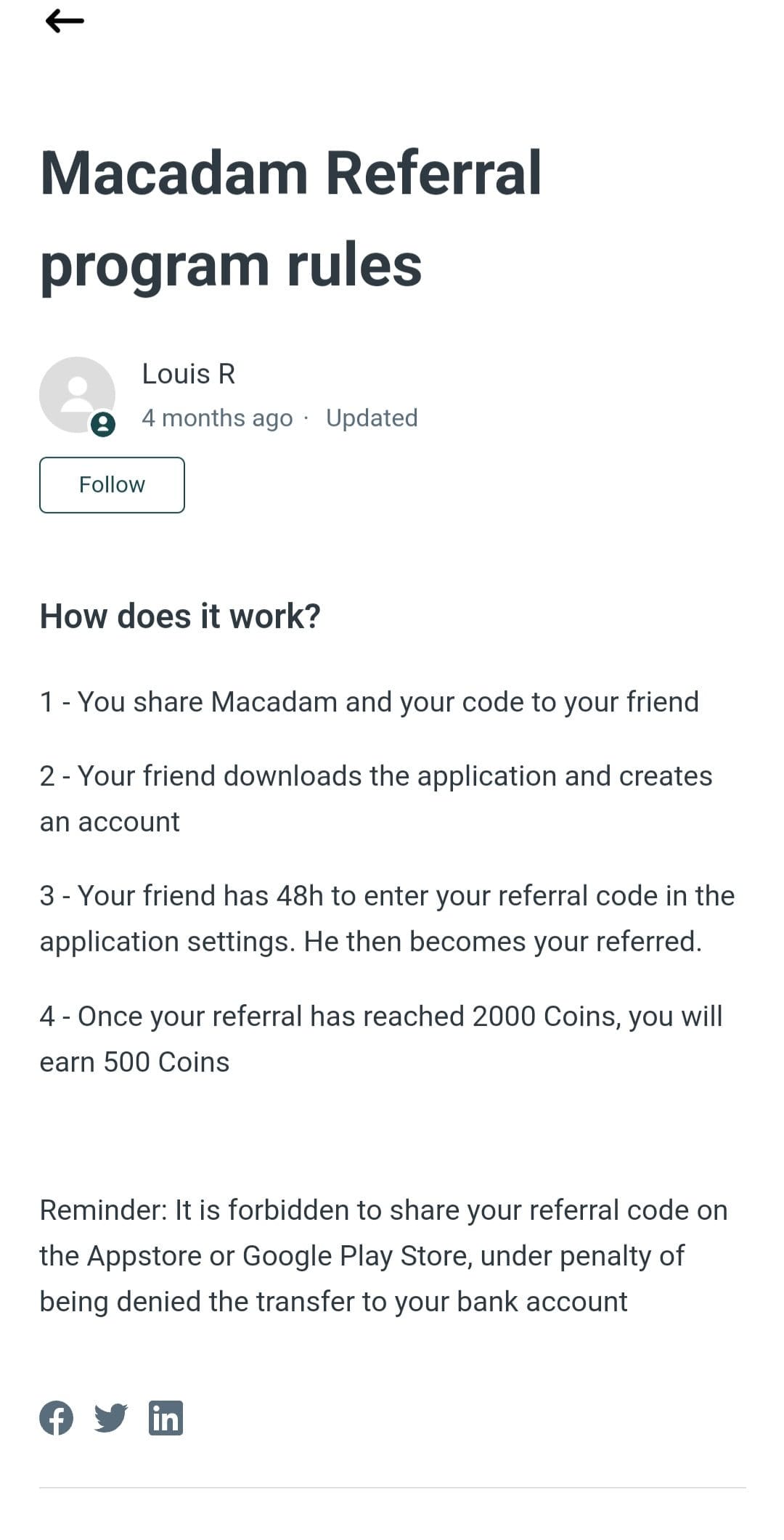Share the article on LinkedIn
The height and width of the screenshot is (1540, 784).
166,1417
